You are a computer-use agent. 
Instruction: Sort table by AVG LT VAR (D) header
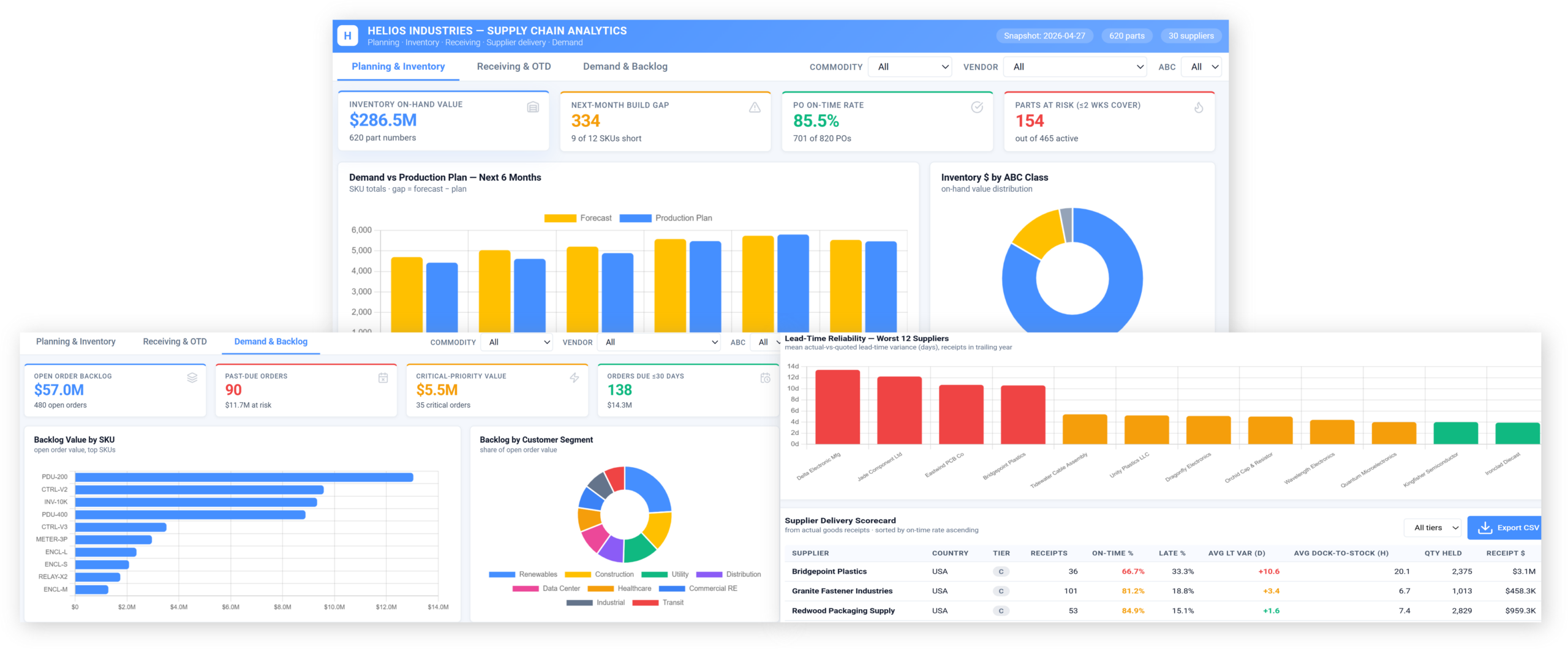tap(1236, 553)
